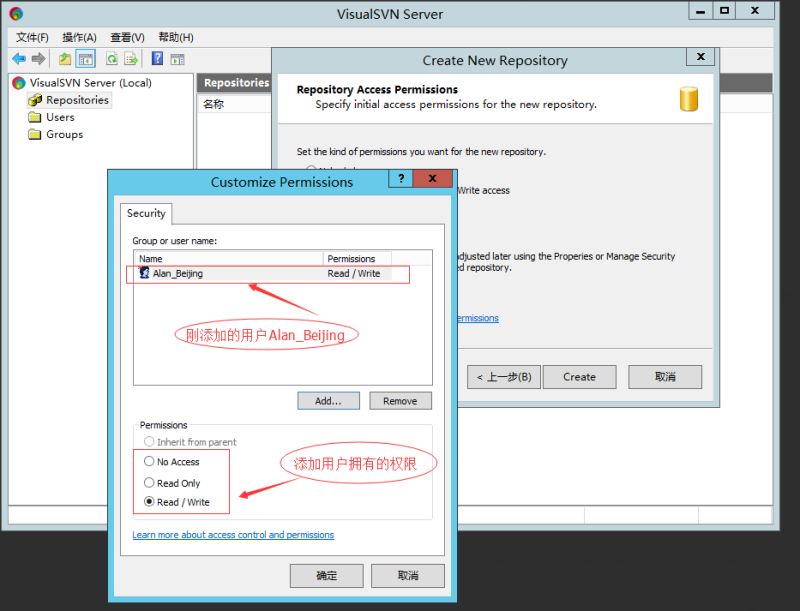This screenshot has height=611, width=800.
Task: Click the Permissions column header
Action: (357, 259)
